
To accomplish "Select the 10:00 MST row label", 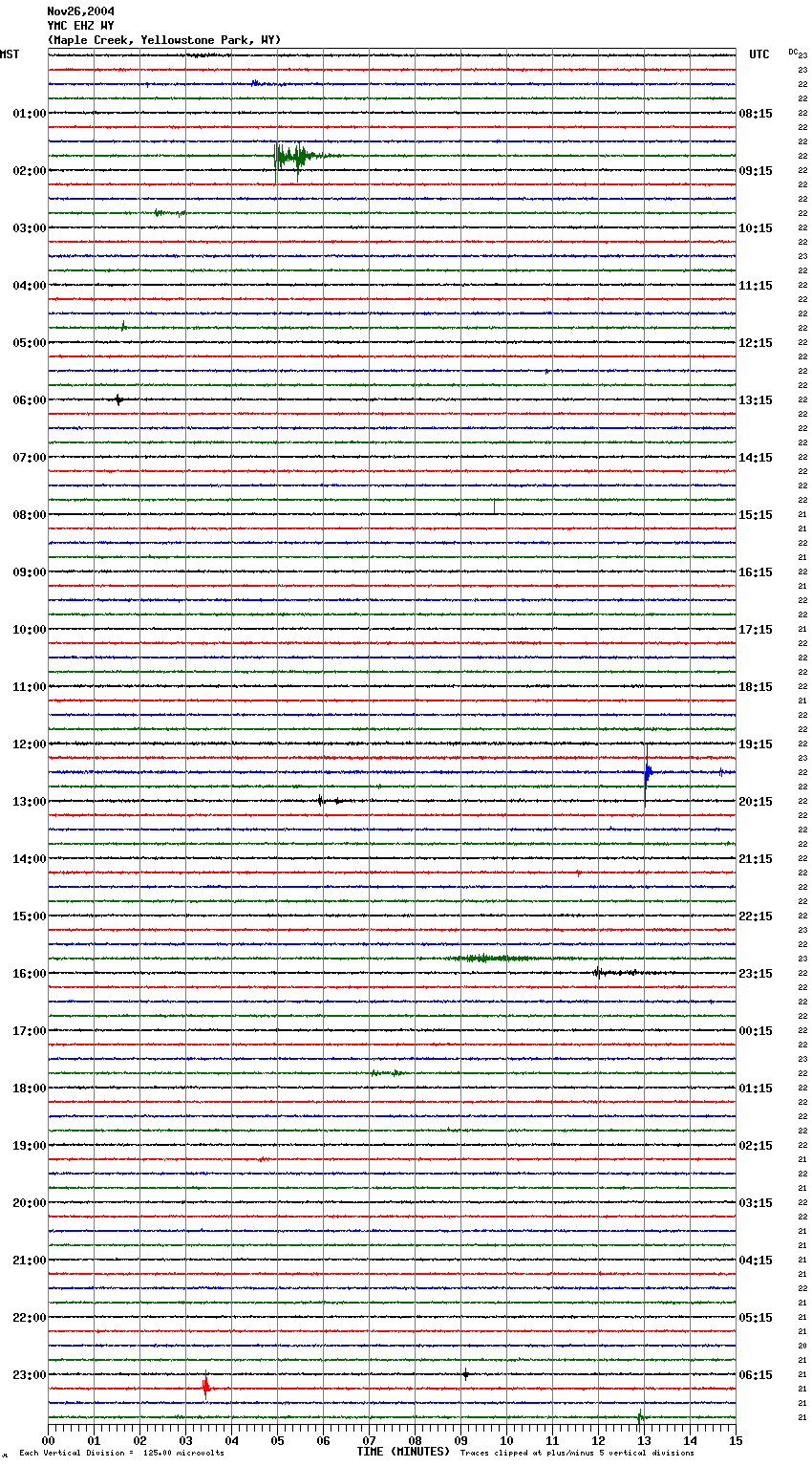I will (x=30, y=630).
